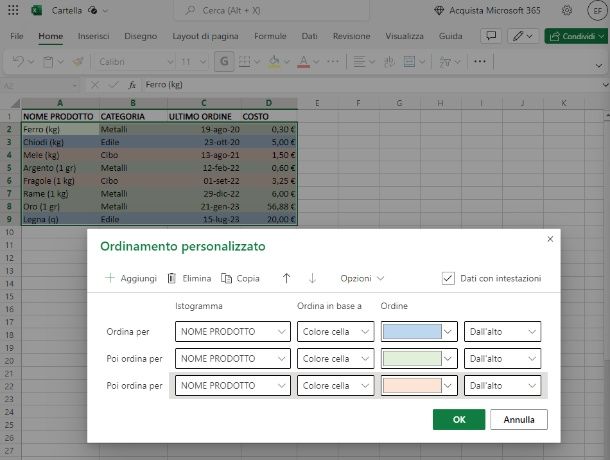
Task: Toggle Dati con intestazioni checkbox
Action: 448,278
